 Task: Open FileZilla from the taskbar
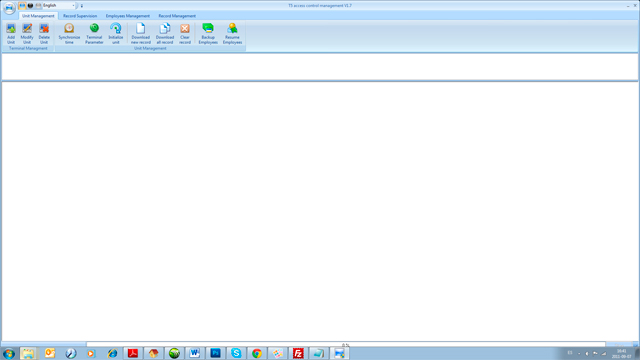click(298, 353)
